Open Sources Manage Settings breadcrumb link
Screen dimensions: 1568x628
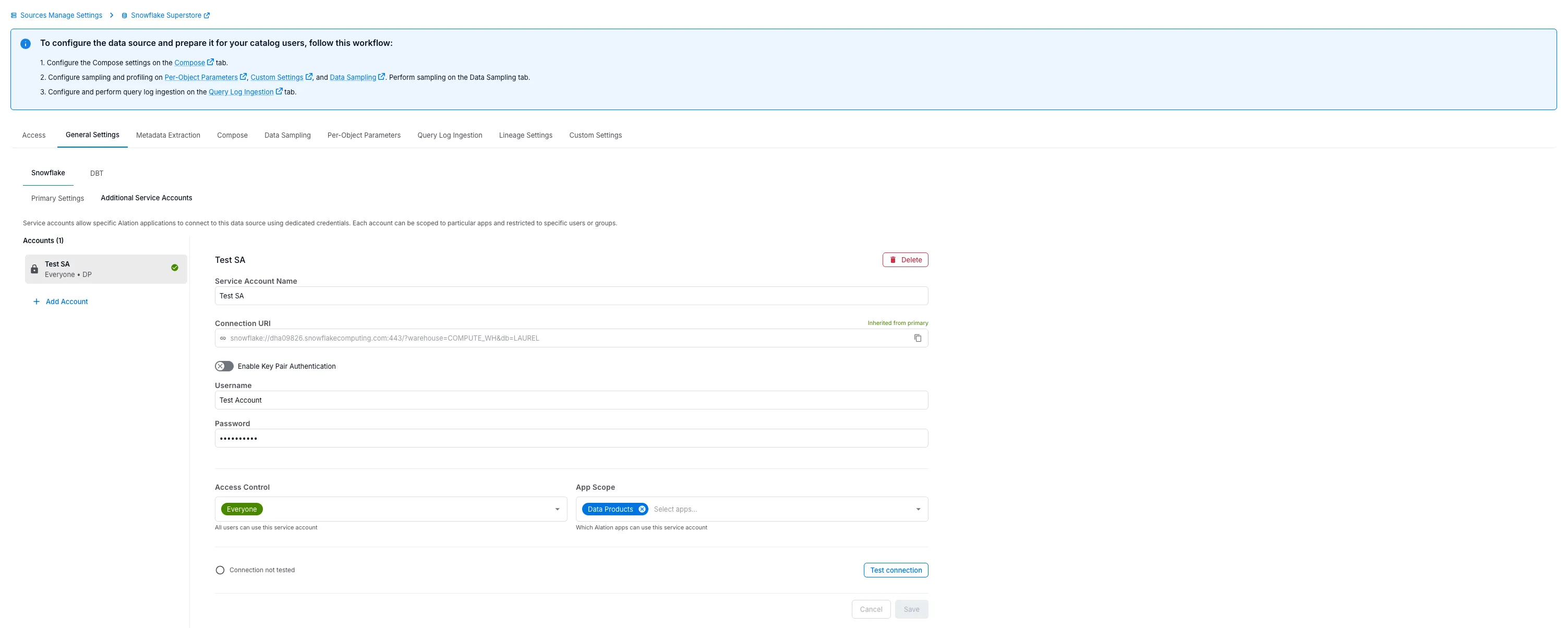(62, 15)
